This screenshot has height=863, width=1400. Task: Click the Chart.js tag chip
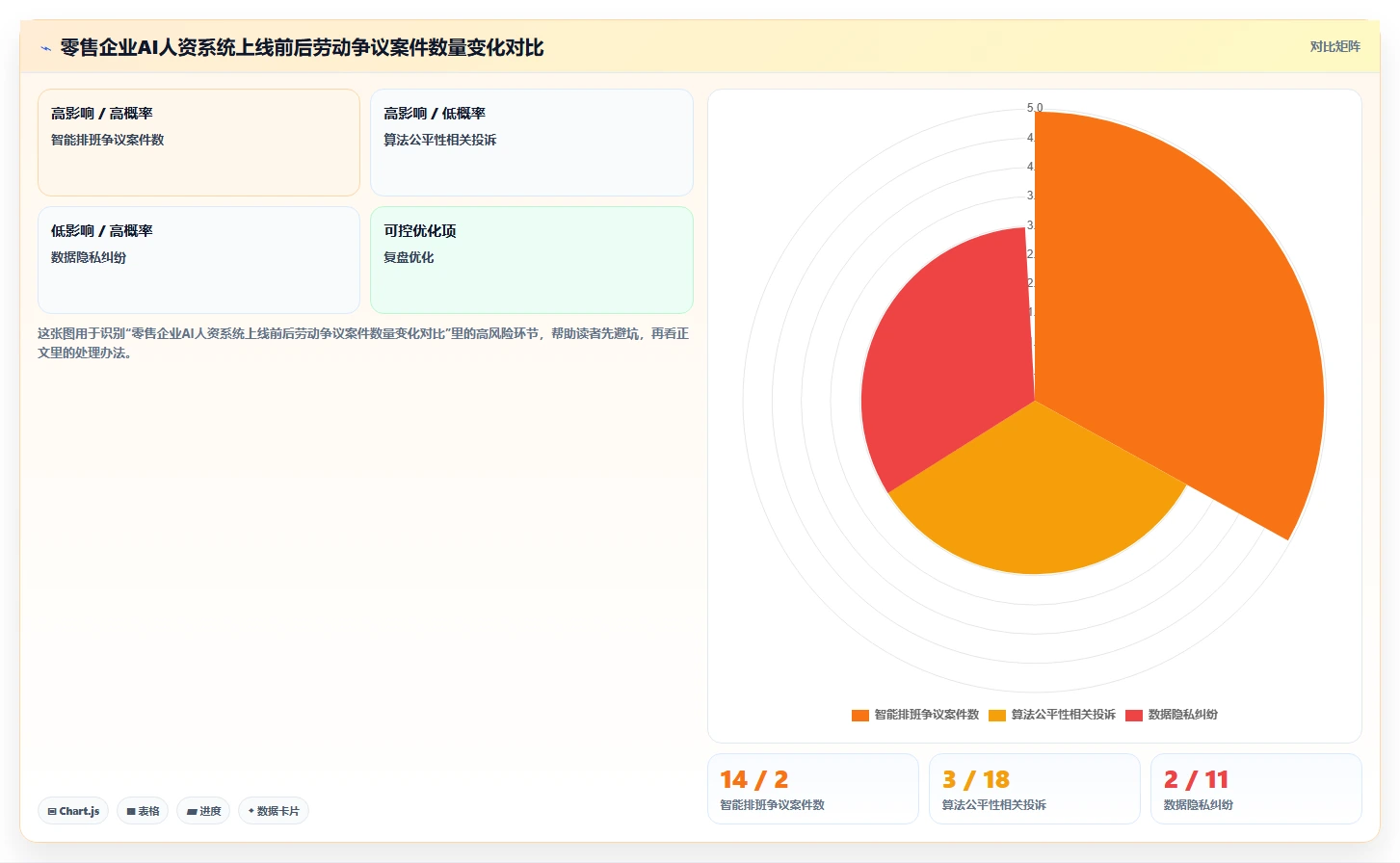point(73,811)
